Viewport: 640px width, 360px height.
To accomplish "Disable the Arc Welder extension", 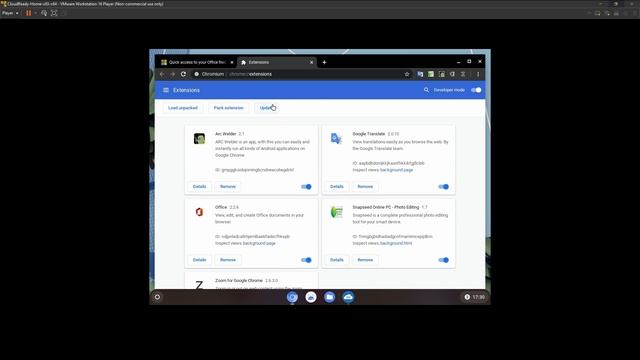I will click(x=306, y=187).
